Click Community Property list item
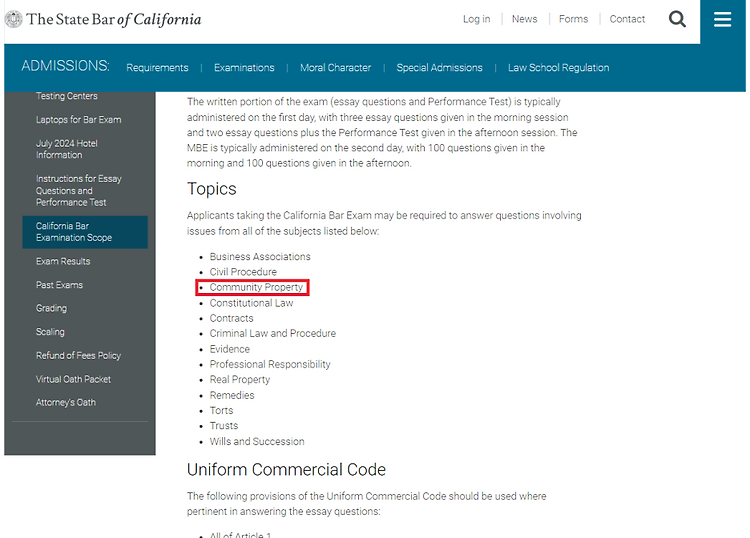 (x=256, y=287)
